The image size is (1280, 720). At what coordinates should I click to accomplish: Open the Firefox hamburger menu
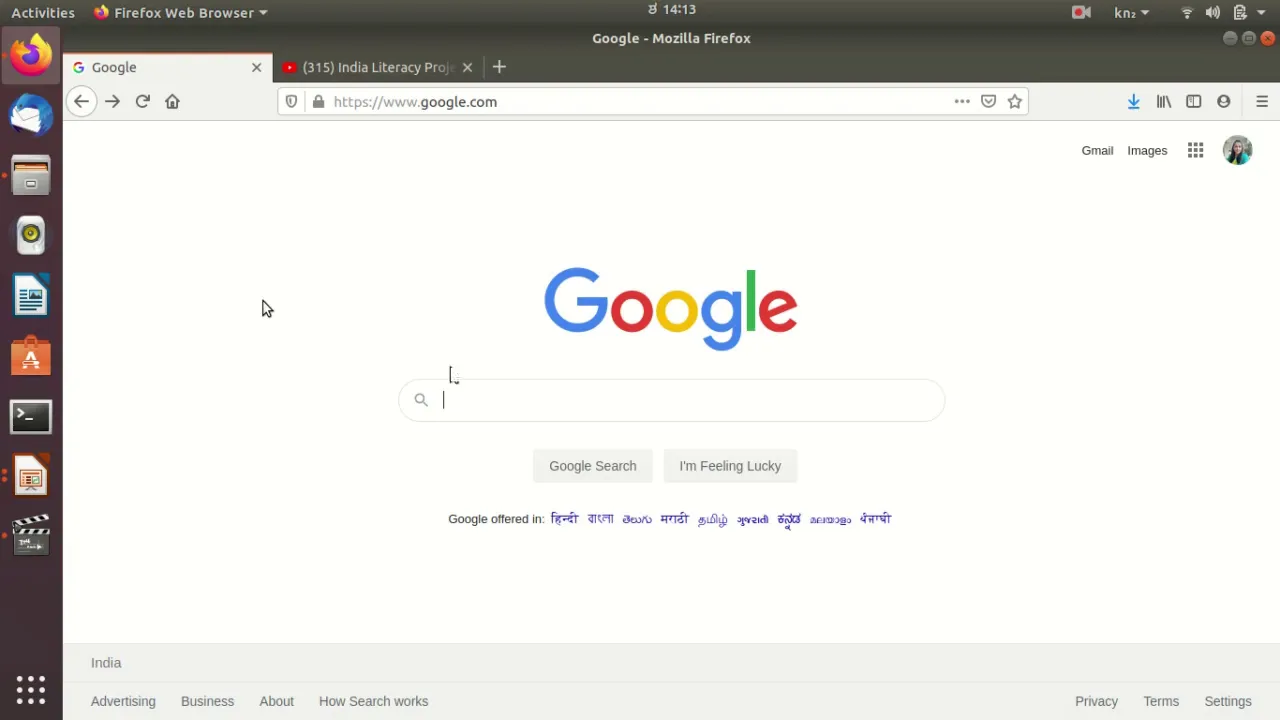coord(1262,101)
